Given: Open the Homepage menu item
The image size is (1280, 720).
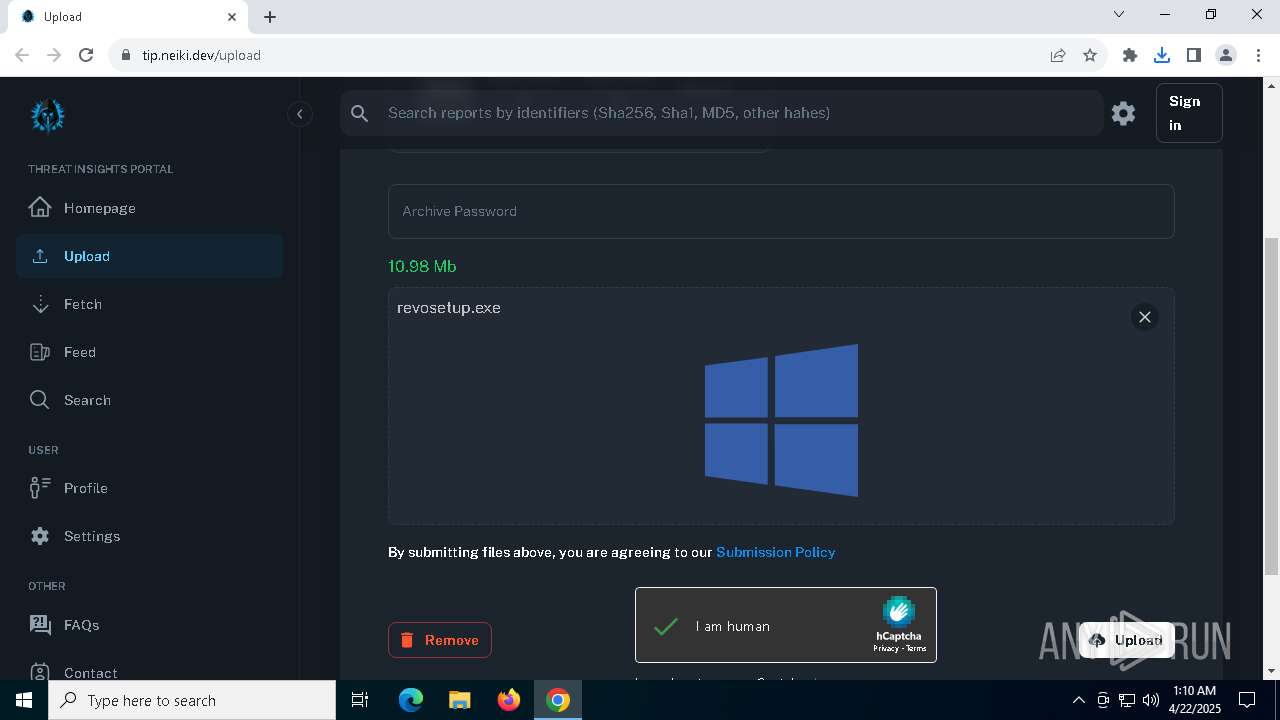Looking at the screenshot, I should click(150, 208).
